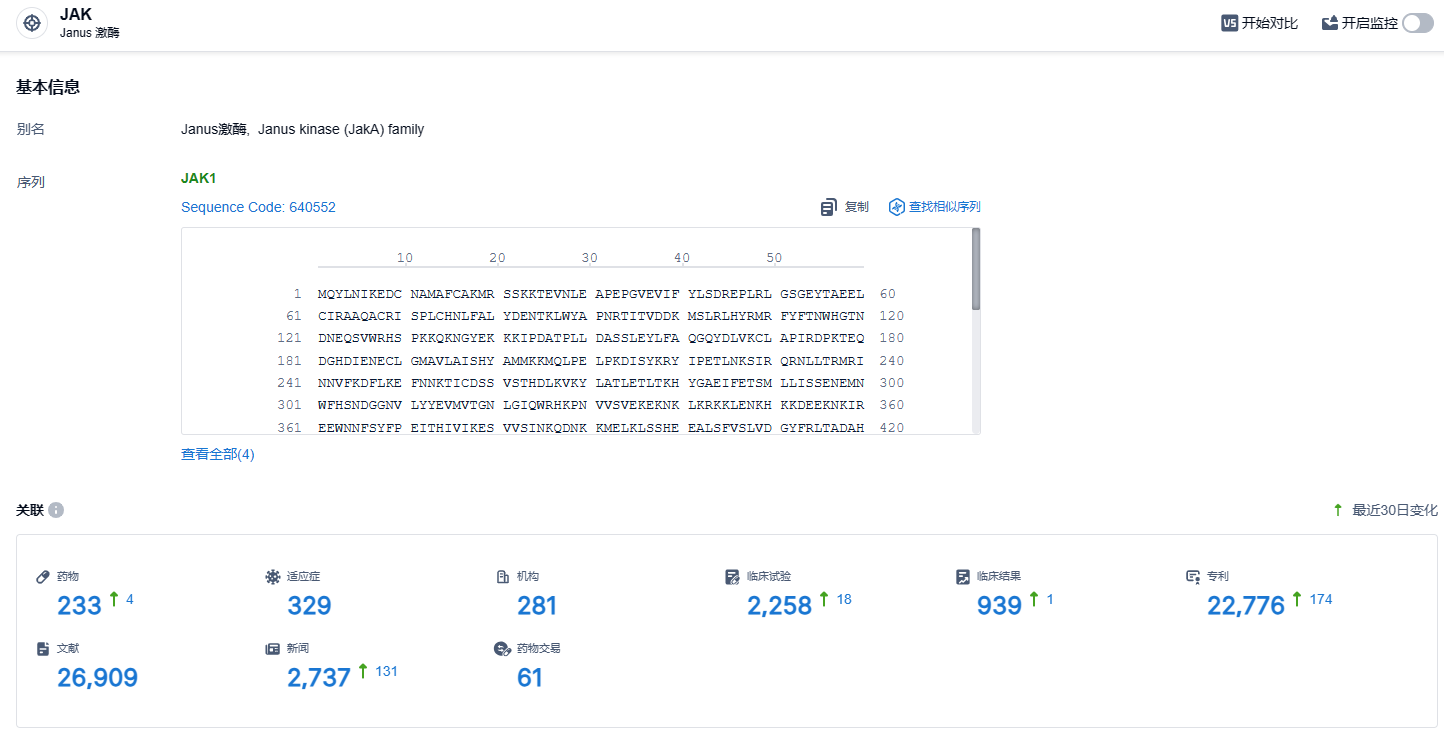Click the news icon beside 新闻
The image size is (1444, 733).
[x=272, y=649]
